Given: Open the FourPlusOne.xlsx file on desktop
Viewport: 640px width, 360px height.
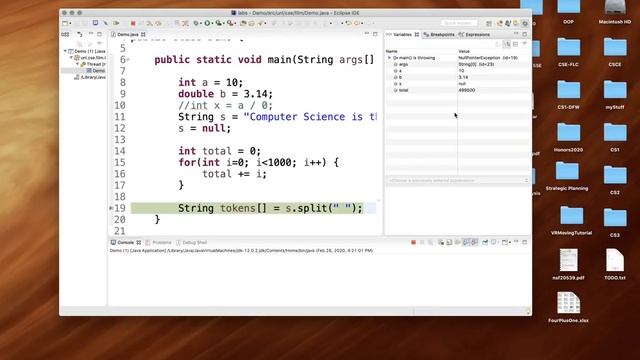Looking at the screenshot, I should [x=568, y=307].
